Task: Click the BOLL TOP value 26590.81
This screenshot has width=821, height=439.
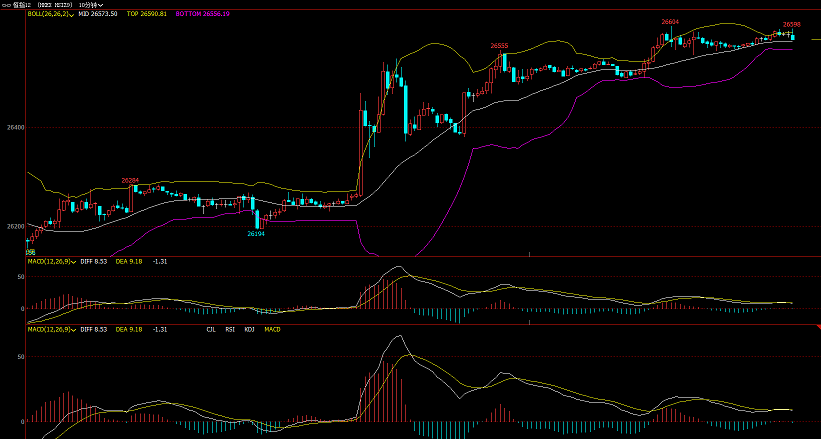Action: [x=147, y=14]
